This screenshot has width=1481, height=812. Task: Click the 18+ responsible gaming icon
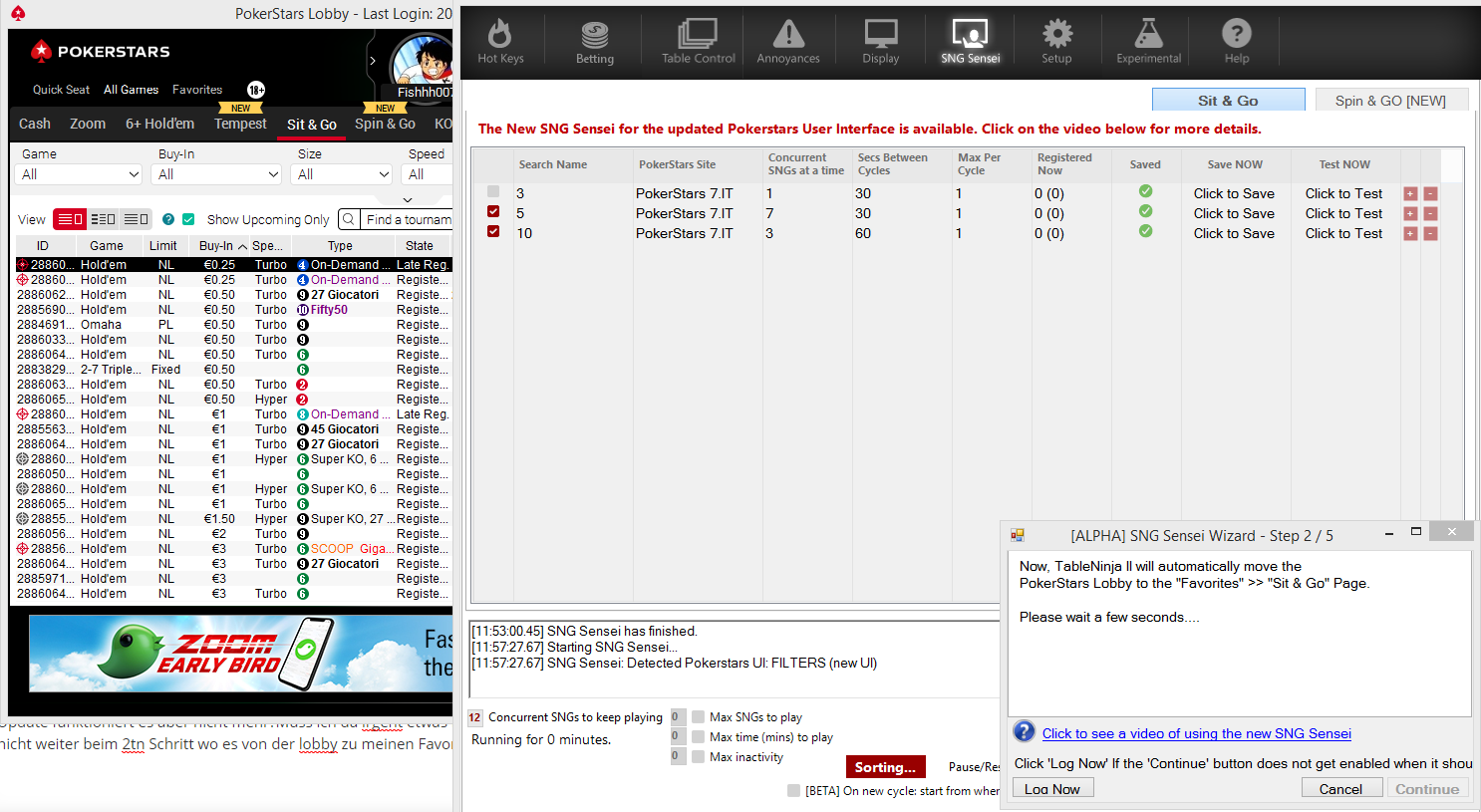tap(256, 90)
